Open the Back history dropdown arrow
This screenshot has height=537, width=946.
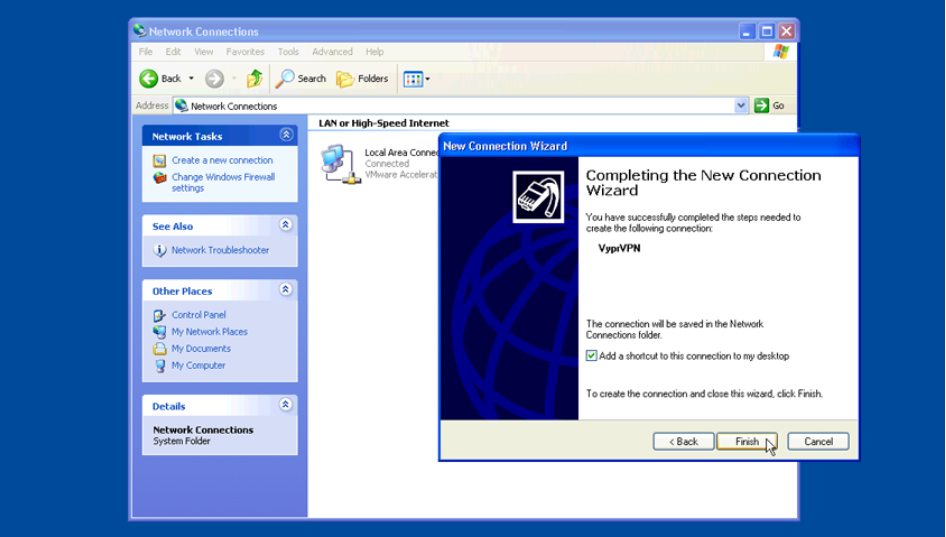[191, 78]
